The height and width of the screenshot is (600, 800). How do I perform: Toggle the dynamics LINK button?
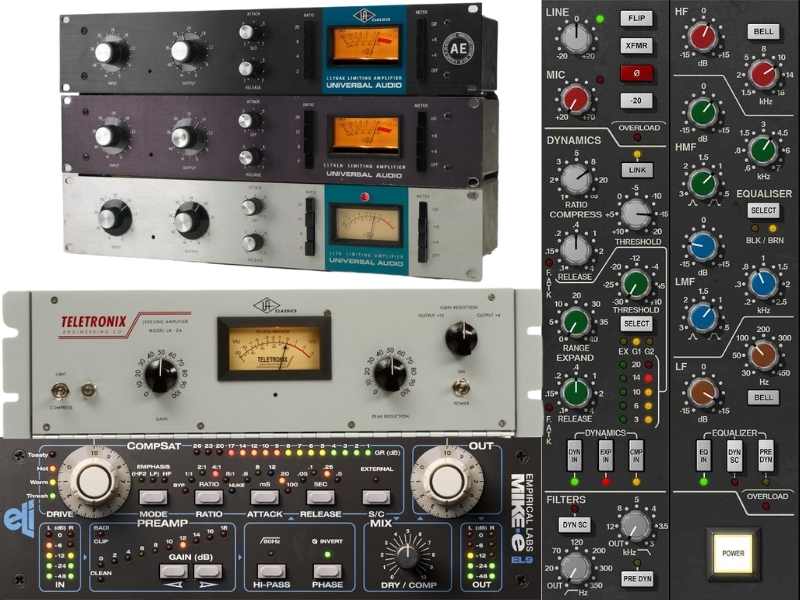(637, 170)
